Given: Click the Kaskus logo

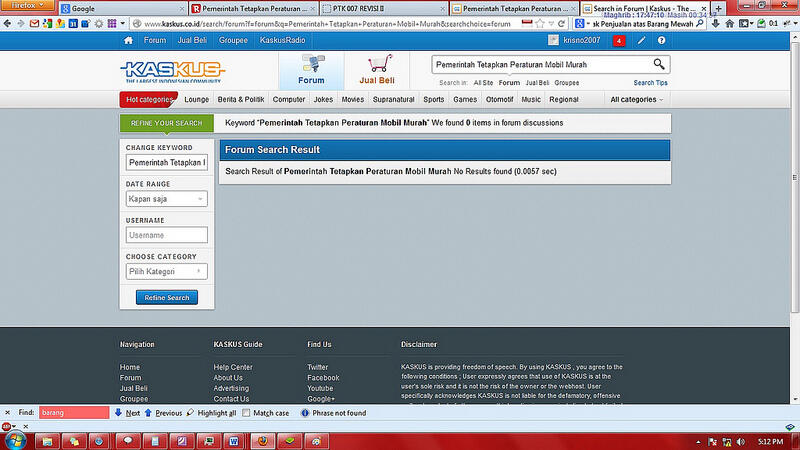Looking at the screenshot, I should 173,71.
